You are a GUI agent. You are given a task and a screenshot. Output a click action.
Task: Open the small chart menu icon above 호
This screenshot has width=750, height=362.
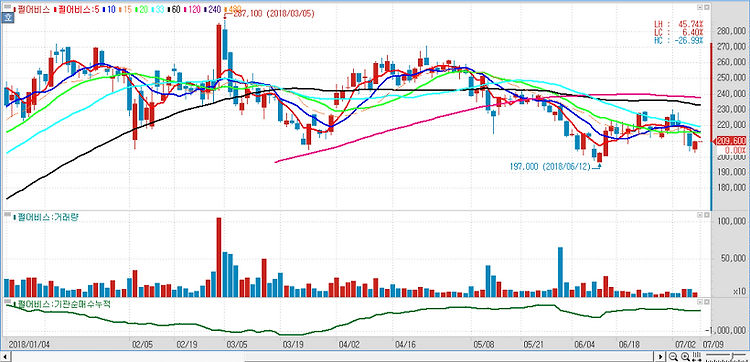(x=7, y=8)
